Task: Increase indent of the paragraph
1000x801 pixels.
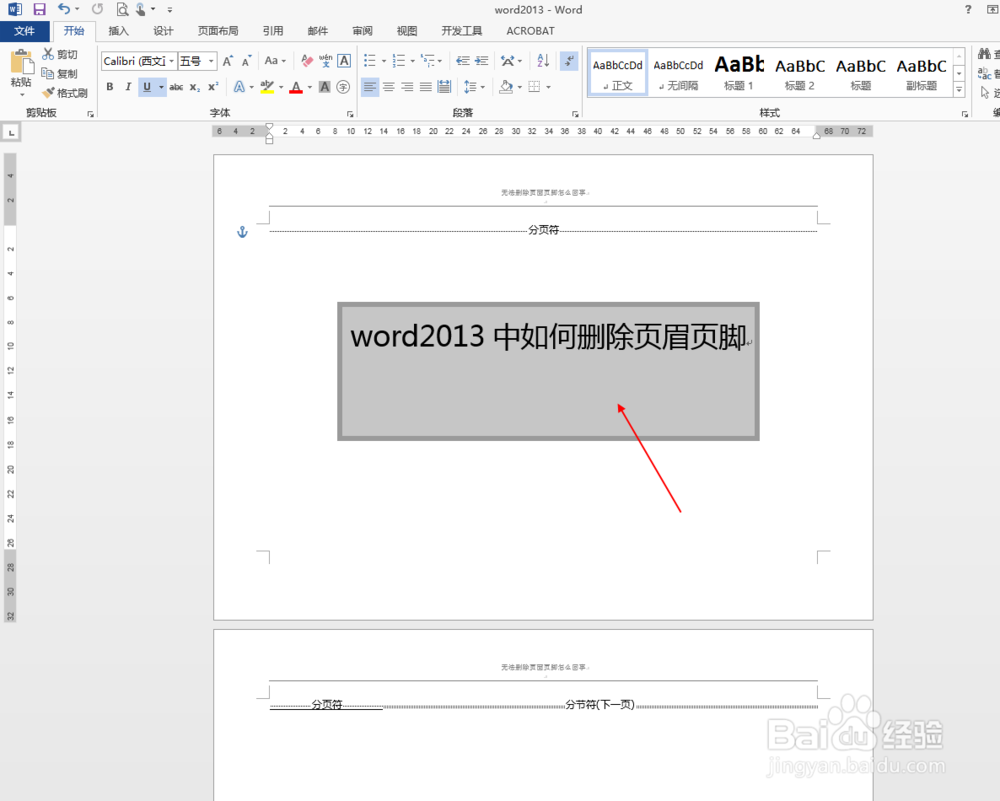Action: click(482, 61)
